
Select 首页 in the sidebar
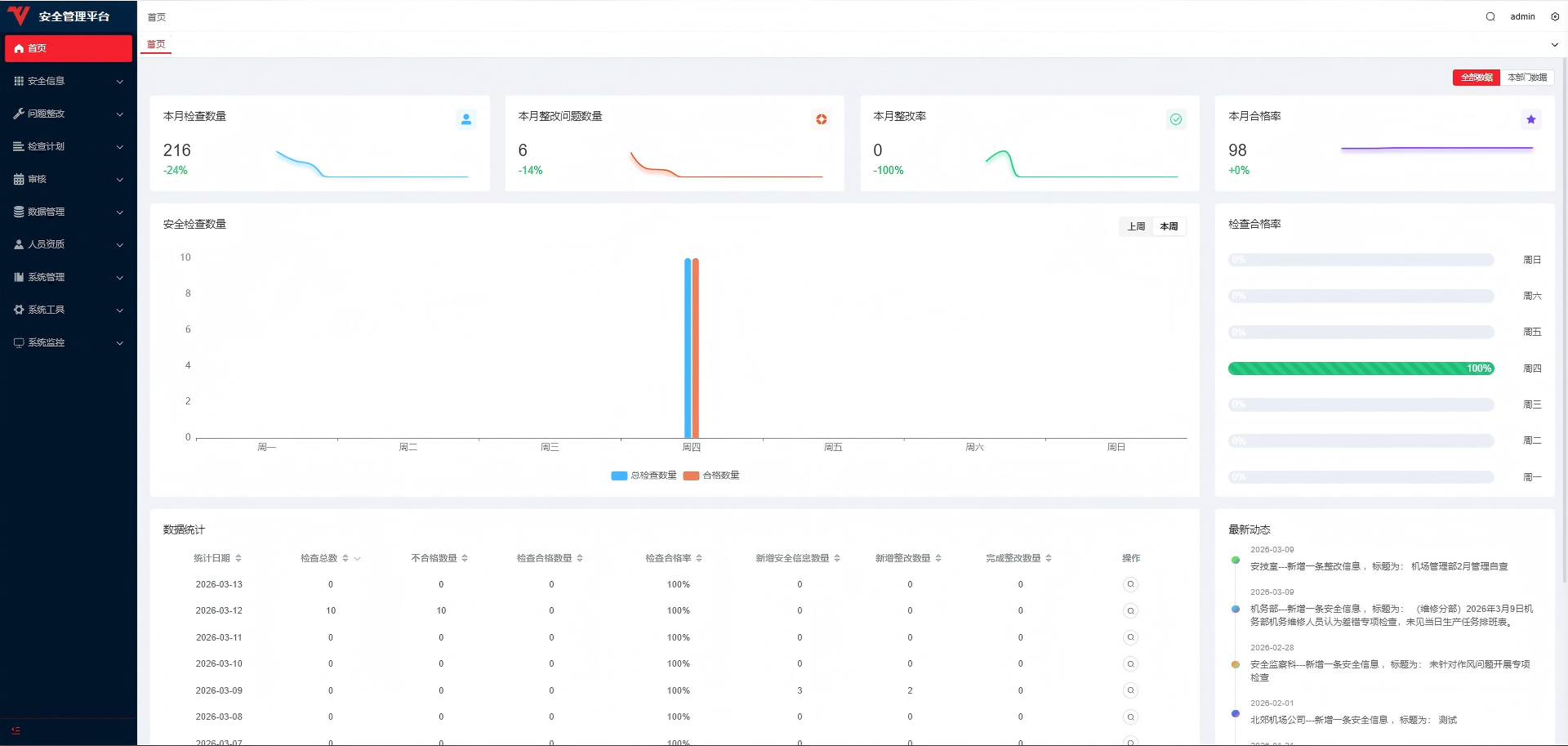coord(68,48)
